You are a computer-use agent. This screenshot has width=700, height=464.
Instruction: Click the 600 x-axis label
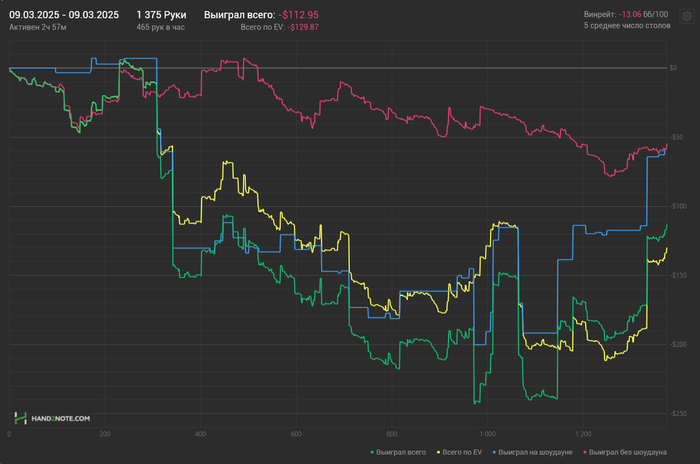tap(296, 434)
